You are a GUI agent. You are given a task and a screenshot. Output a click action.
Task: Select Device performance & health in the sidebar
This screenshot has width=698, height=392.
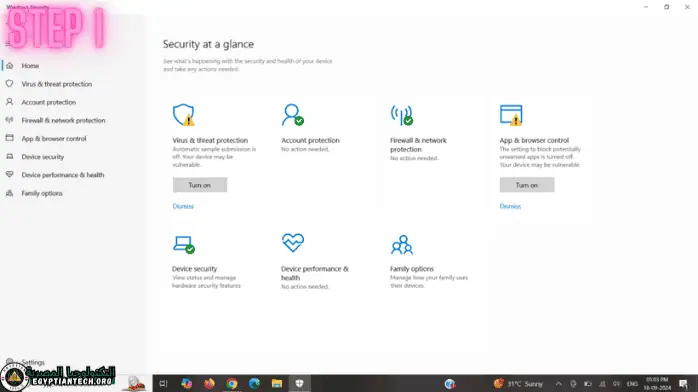point(63,175)
